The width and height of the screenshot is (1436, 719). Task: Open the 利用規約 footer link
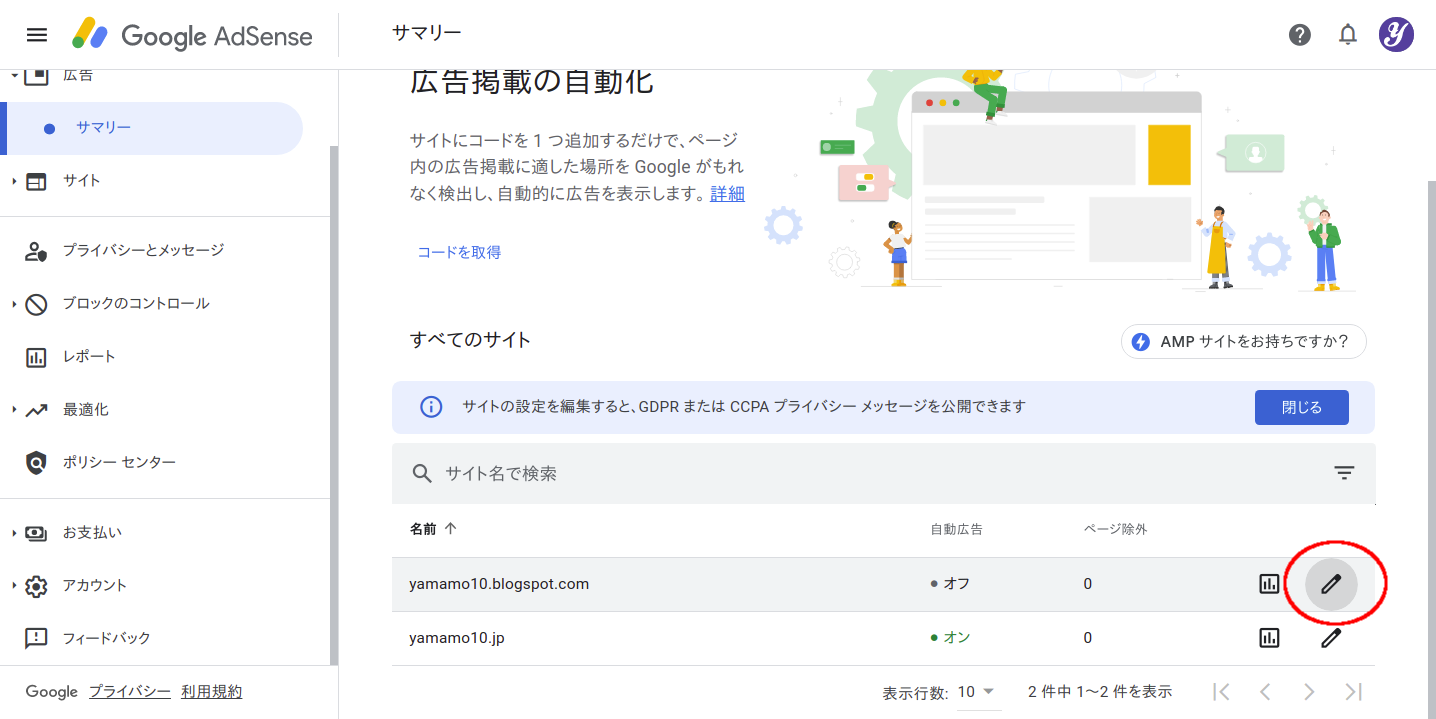[211, 692]
